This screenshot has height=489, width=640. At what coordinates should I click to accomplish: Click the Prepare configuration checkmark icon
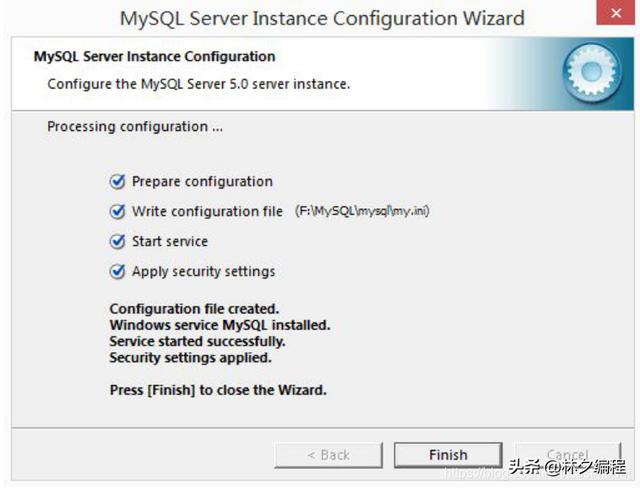coord(118,182)
